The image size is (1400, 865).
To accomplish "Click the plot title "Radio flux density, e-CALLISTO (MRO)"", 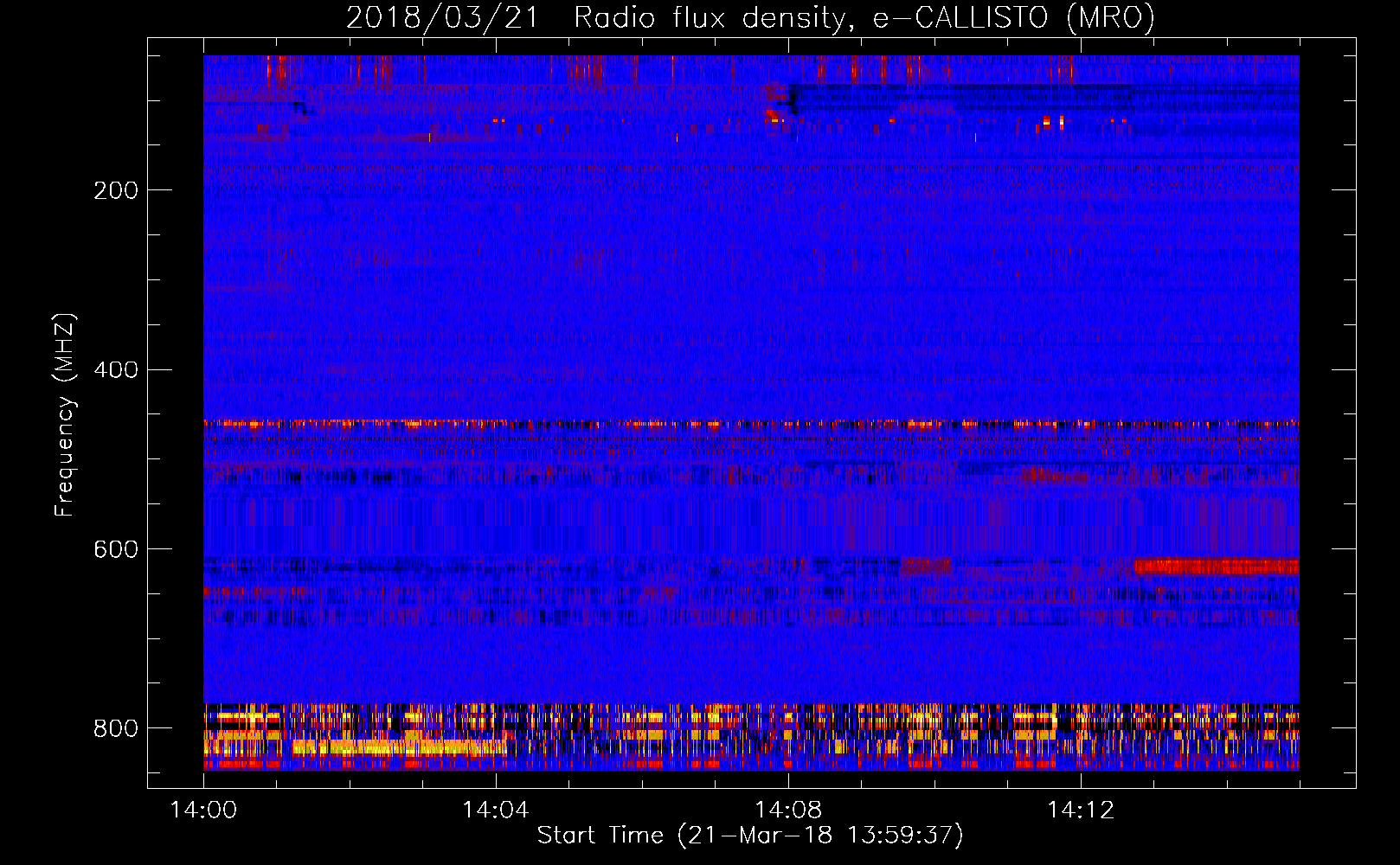I will click(864, 18).
